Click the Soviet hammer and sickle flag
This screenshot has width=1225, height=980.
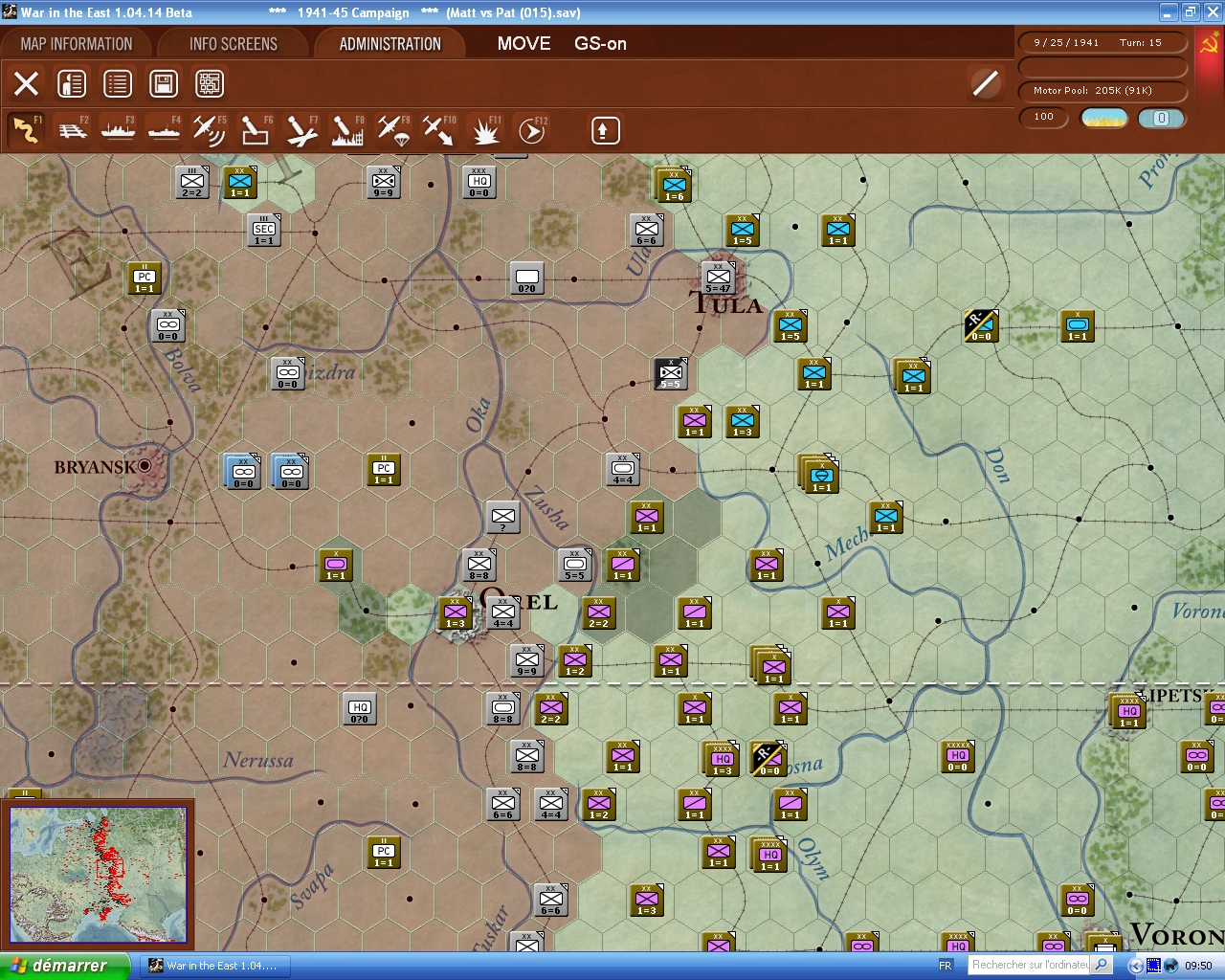(1209, 43)
